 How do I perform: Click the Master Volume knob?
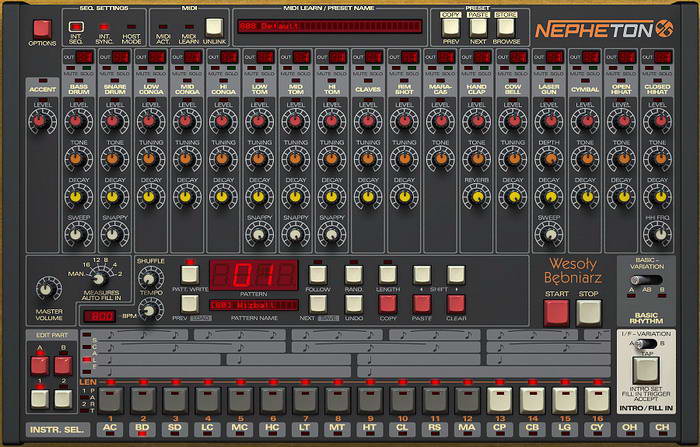tap(44, 287)
